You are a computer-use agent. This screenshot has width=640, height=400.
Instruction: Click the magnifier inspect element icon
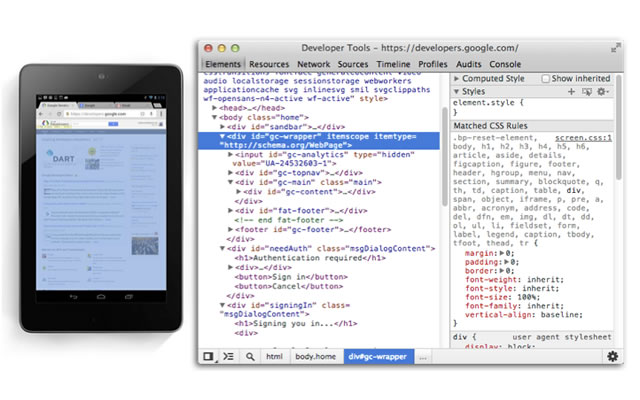click(250, 357)
